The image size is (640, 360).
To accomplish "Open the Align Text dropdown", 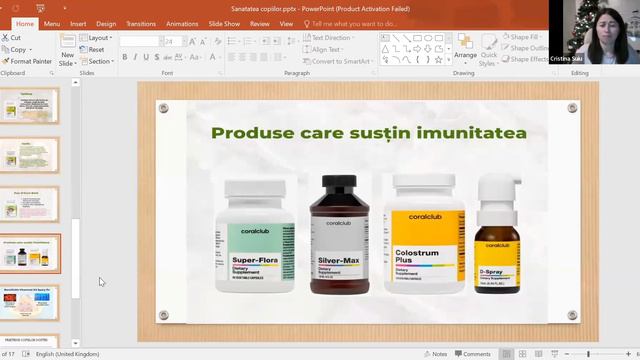I will [324, 49].
